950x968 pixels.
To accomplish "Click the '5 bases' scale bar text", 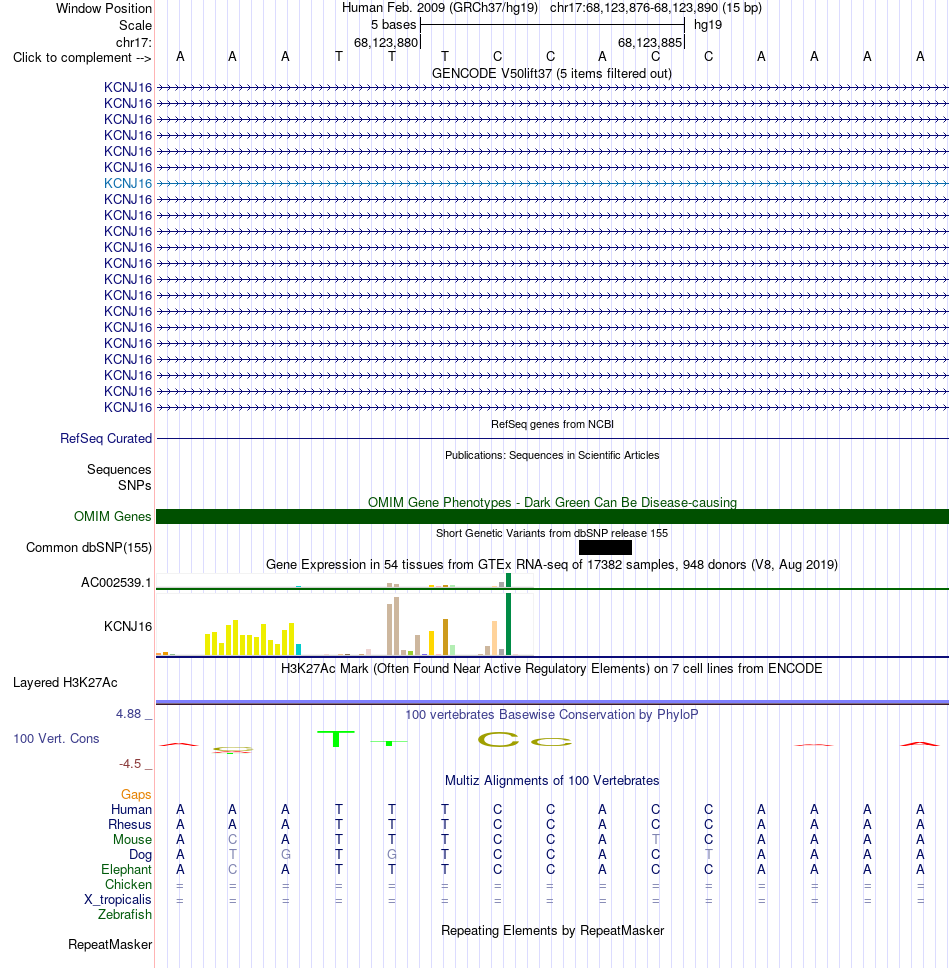I will [393, 25].
